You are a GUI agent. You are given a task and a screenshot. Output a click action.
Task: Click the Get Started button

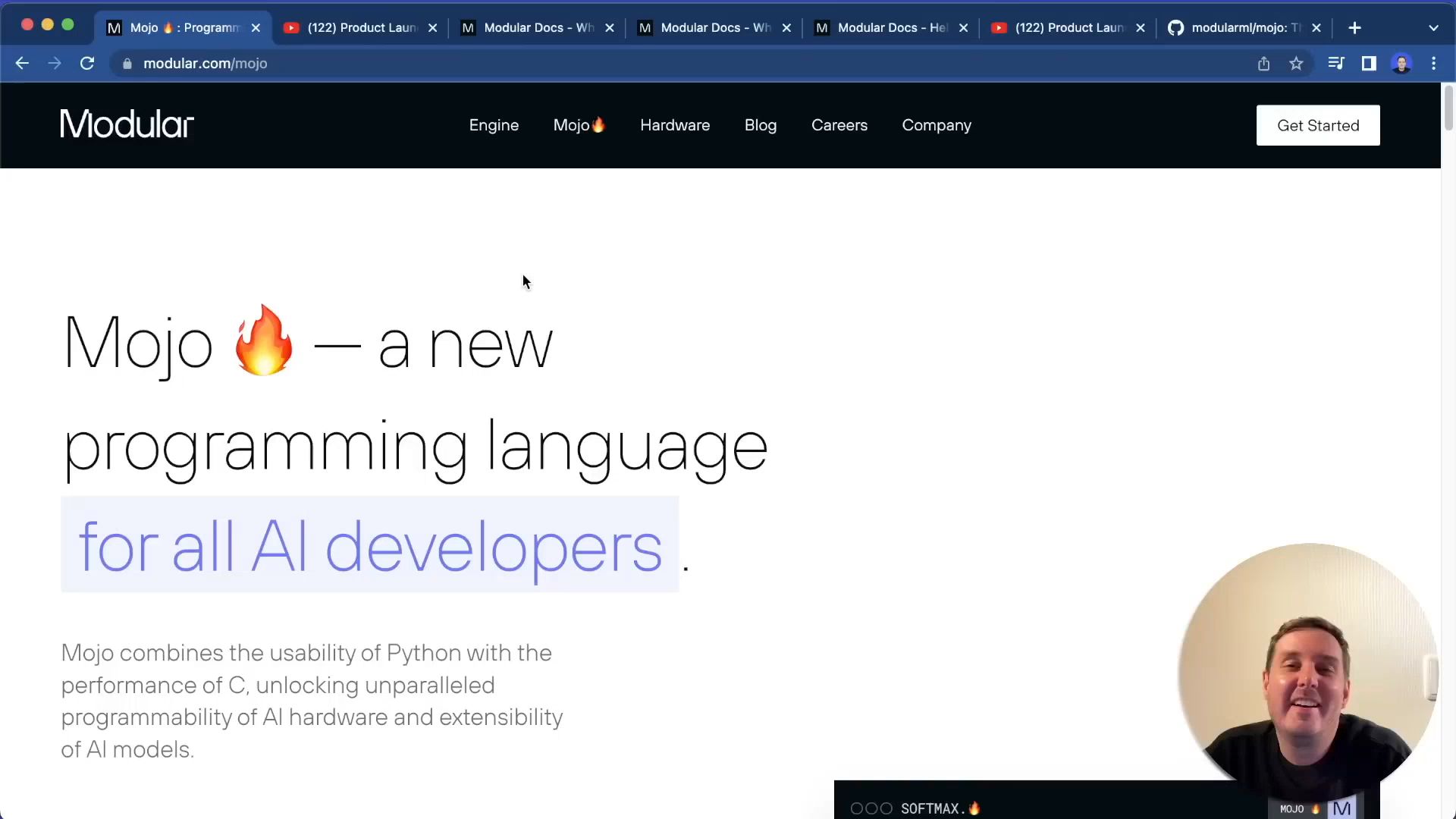pos(1318,125)
